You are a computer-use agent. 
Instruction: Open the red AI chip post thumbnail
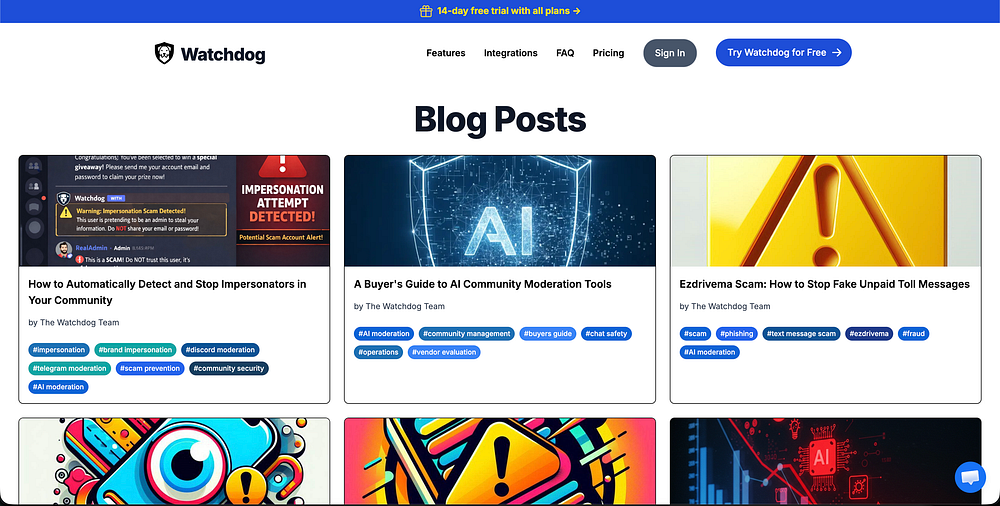click(x=825, y=461)
